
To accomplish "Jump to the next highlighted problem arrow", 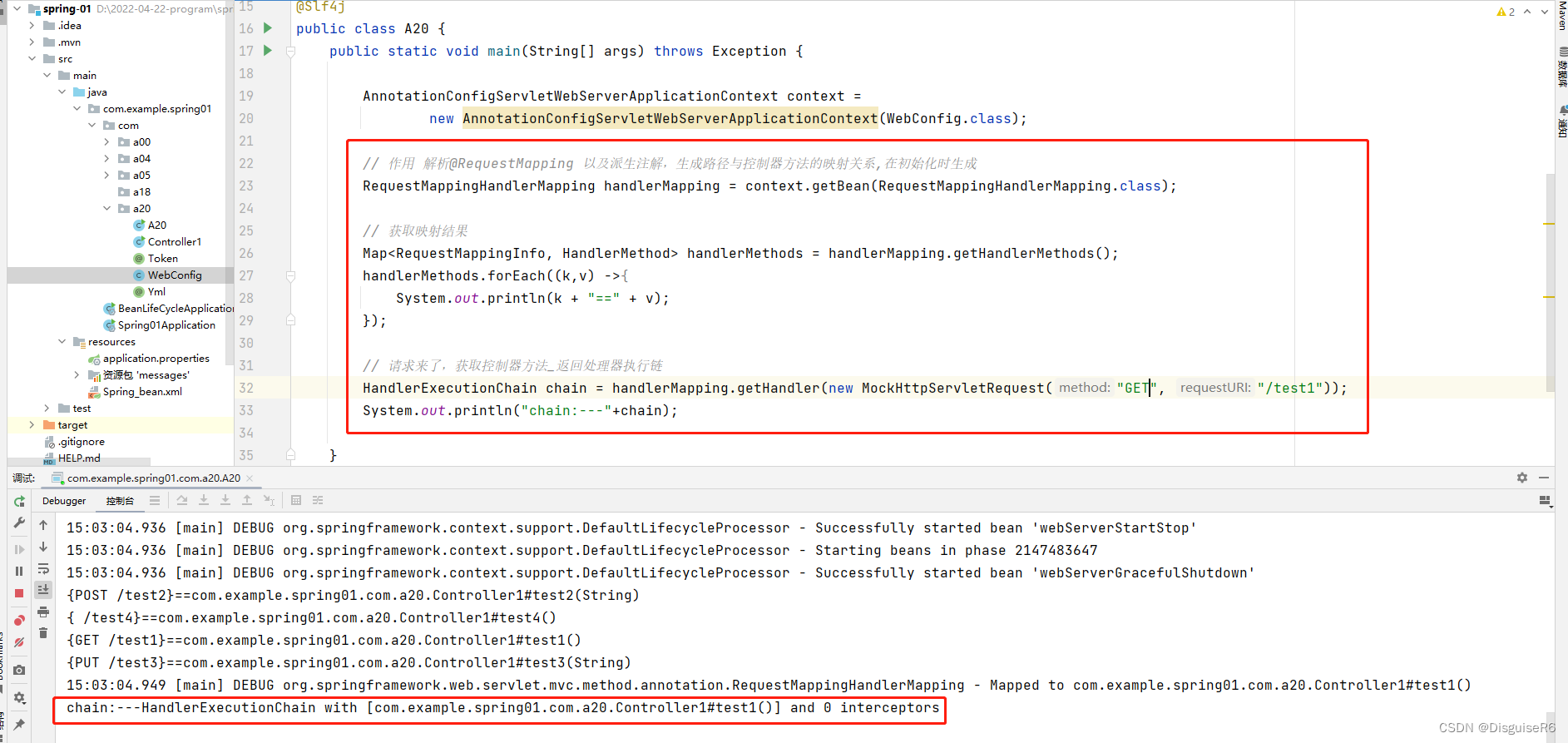I will [1545, 12].
